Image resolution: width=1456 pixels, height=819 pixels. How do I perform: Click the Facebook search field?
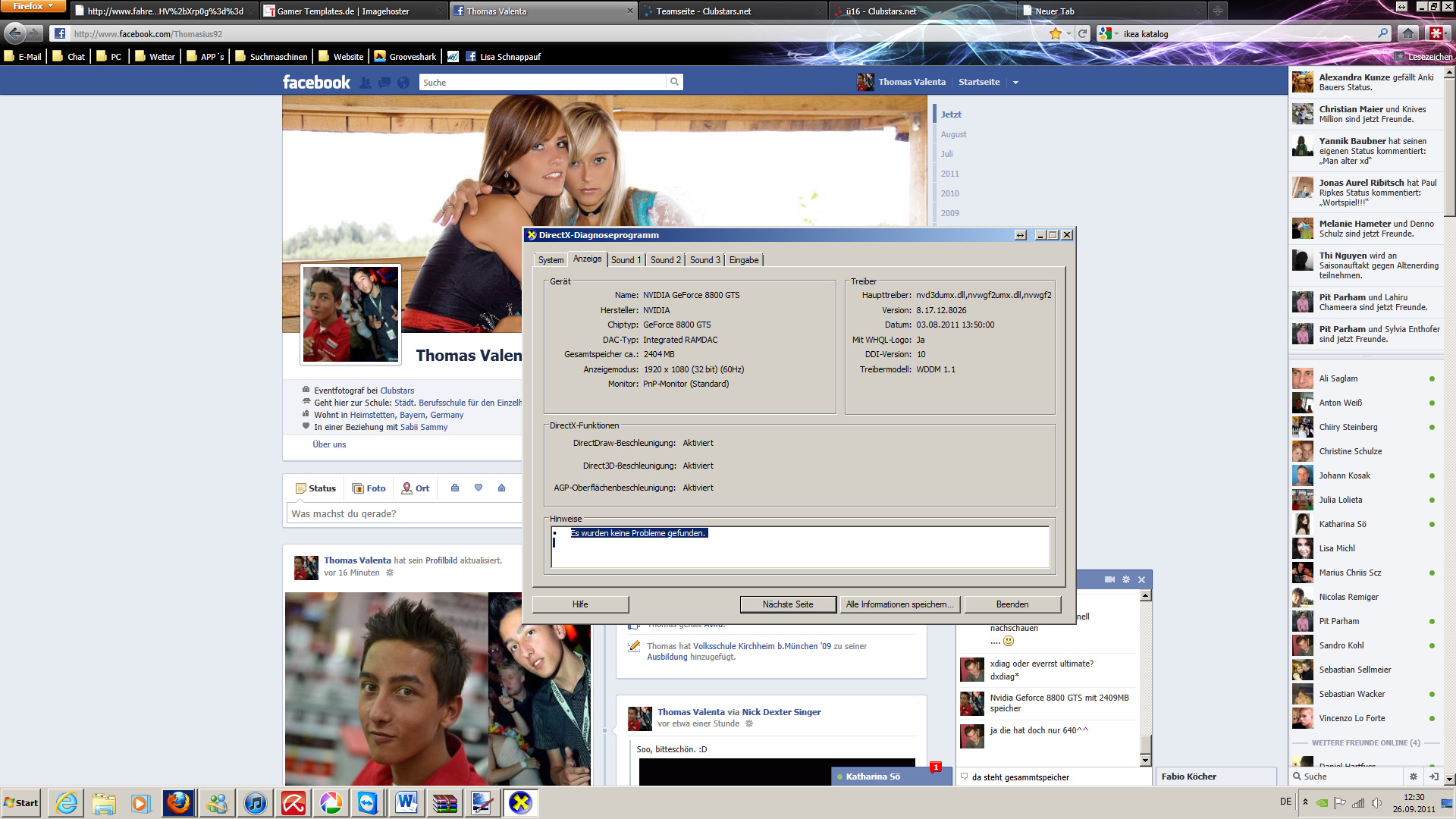[543, 82]
